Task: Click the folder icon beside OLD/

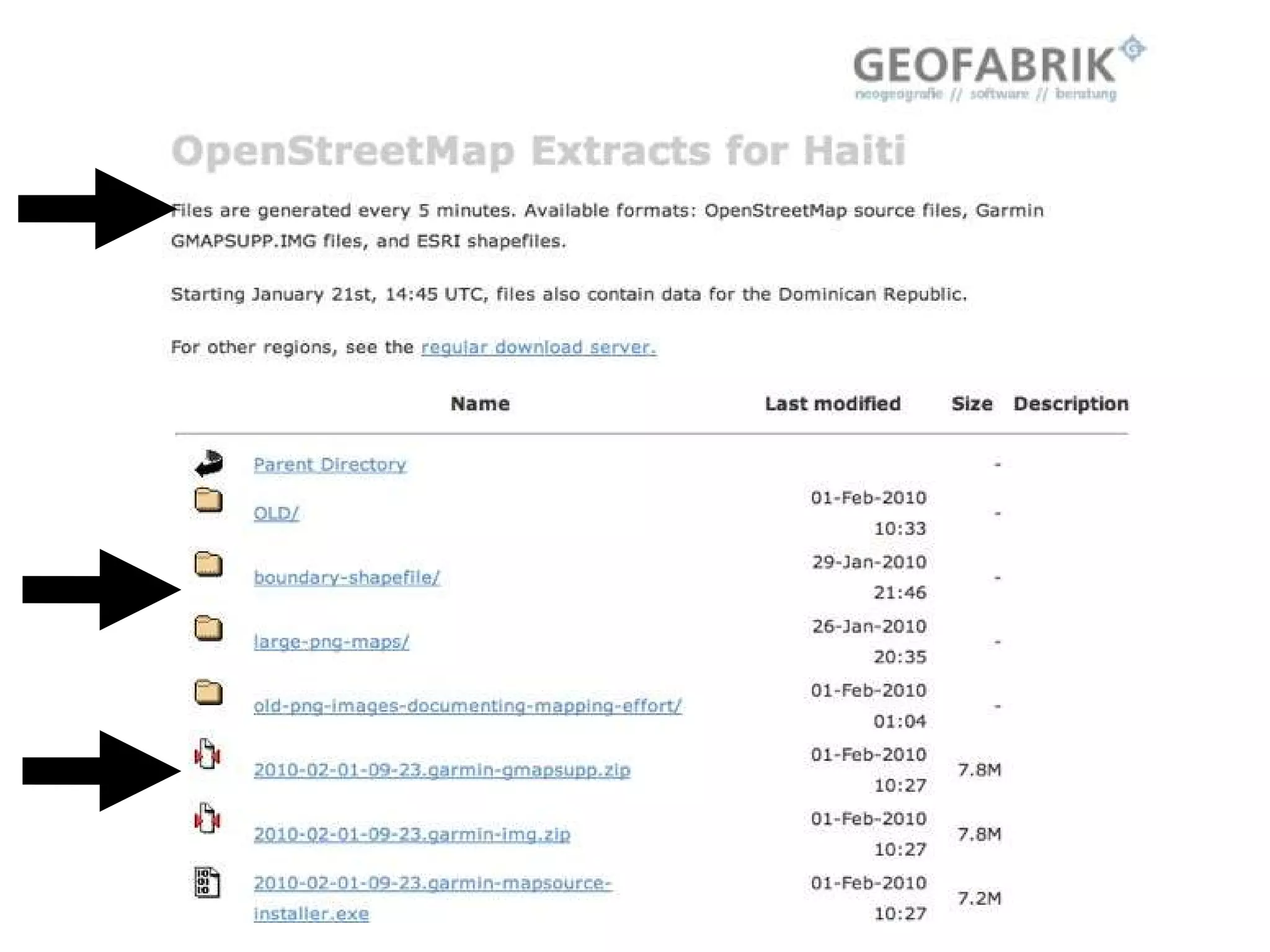Action: pos(208,500)
